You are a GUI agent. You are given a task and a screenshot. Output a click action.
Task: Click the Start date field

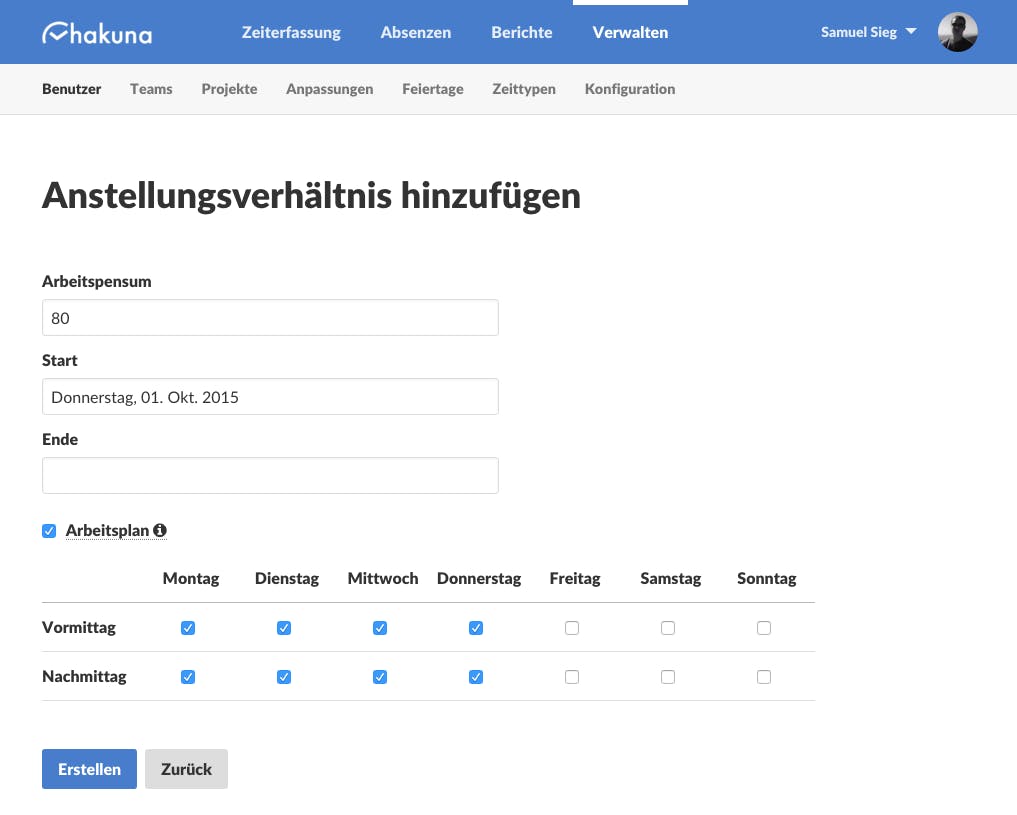tap(270, 397)
